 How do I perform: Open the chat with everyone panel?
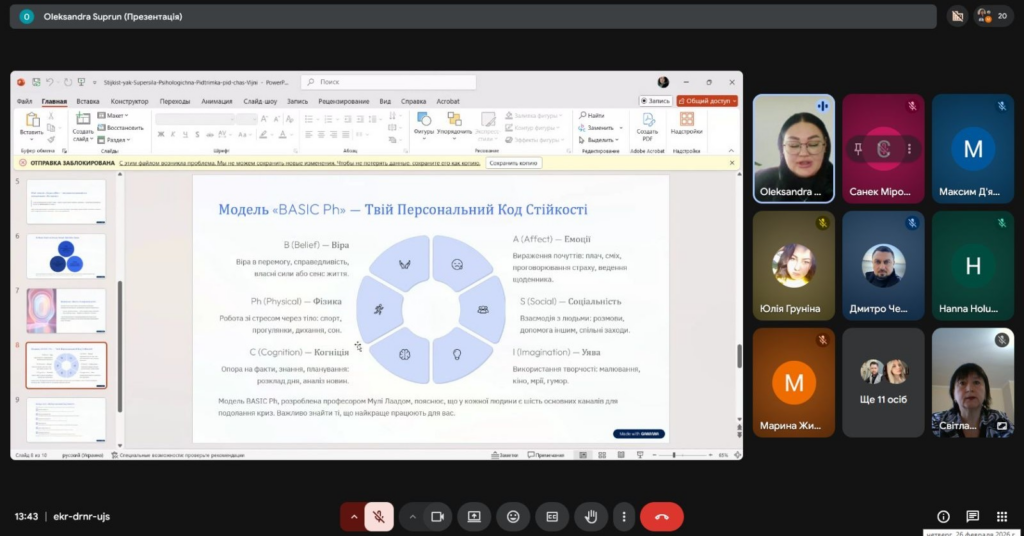click(972, 517)
